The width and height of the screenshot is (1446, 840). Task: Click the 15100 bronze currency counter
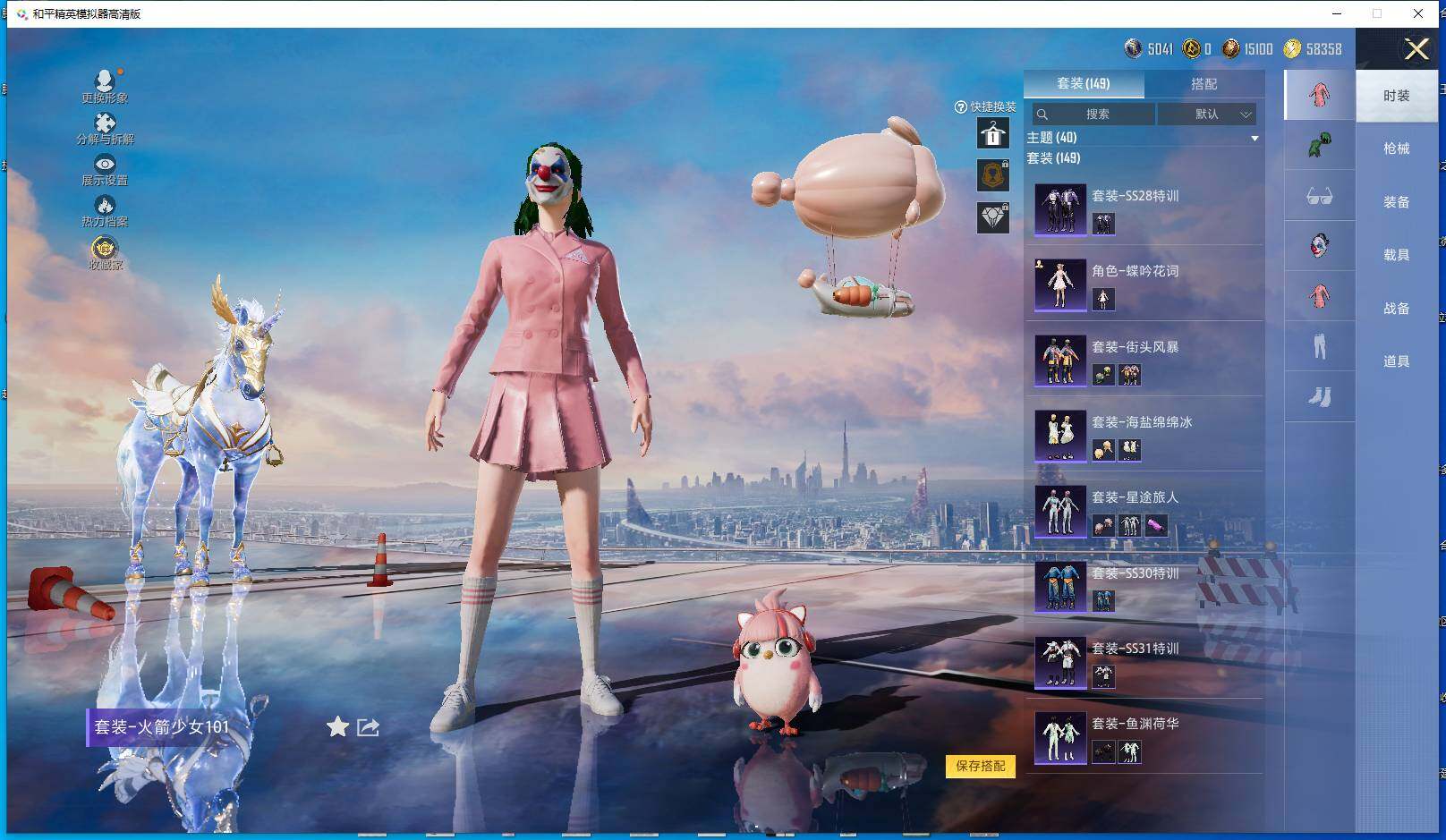click(1247, 48)
